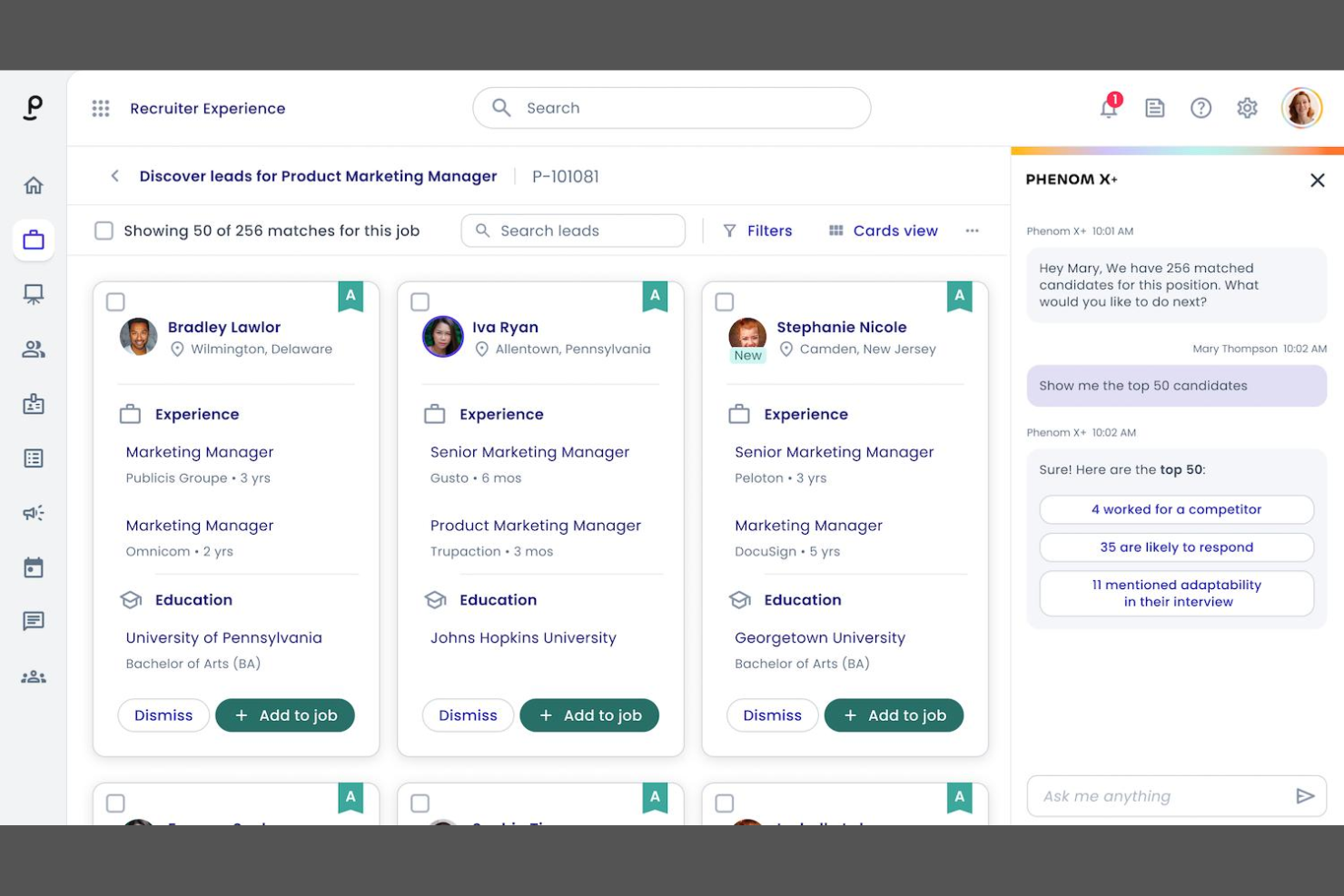Screen dimensions: 1344x896
Task: Tick the checkbox on the first card of the second row
Action: click(x=115, y=803)
